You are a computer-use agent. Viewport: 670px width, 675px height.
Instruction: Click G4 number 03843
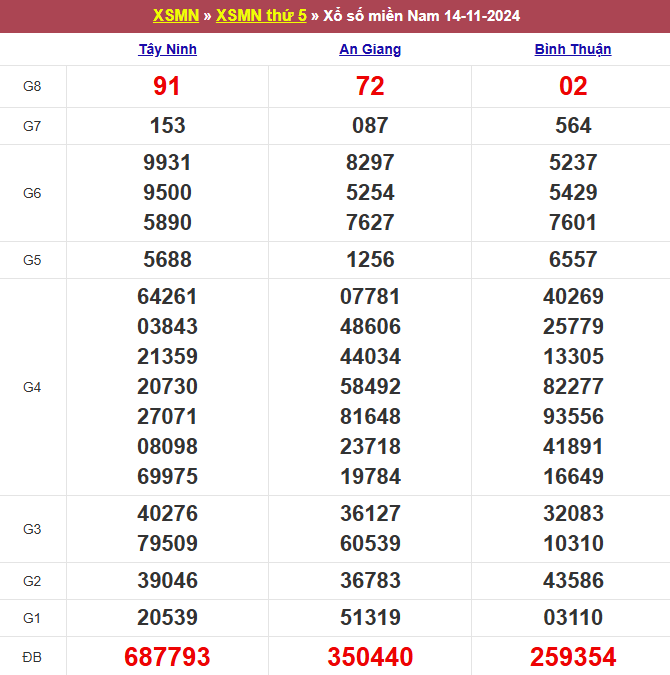[x=167, y=326]
